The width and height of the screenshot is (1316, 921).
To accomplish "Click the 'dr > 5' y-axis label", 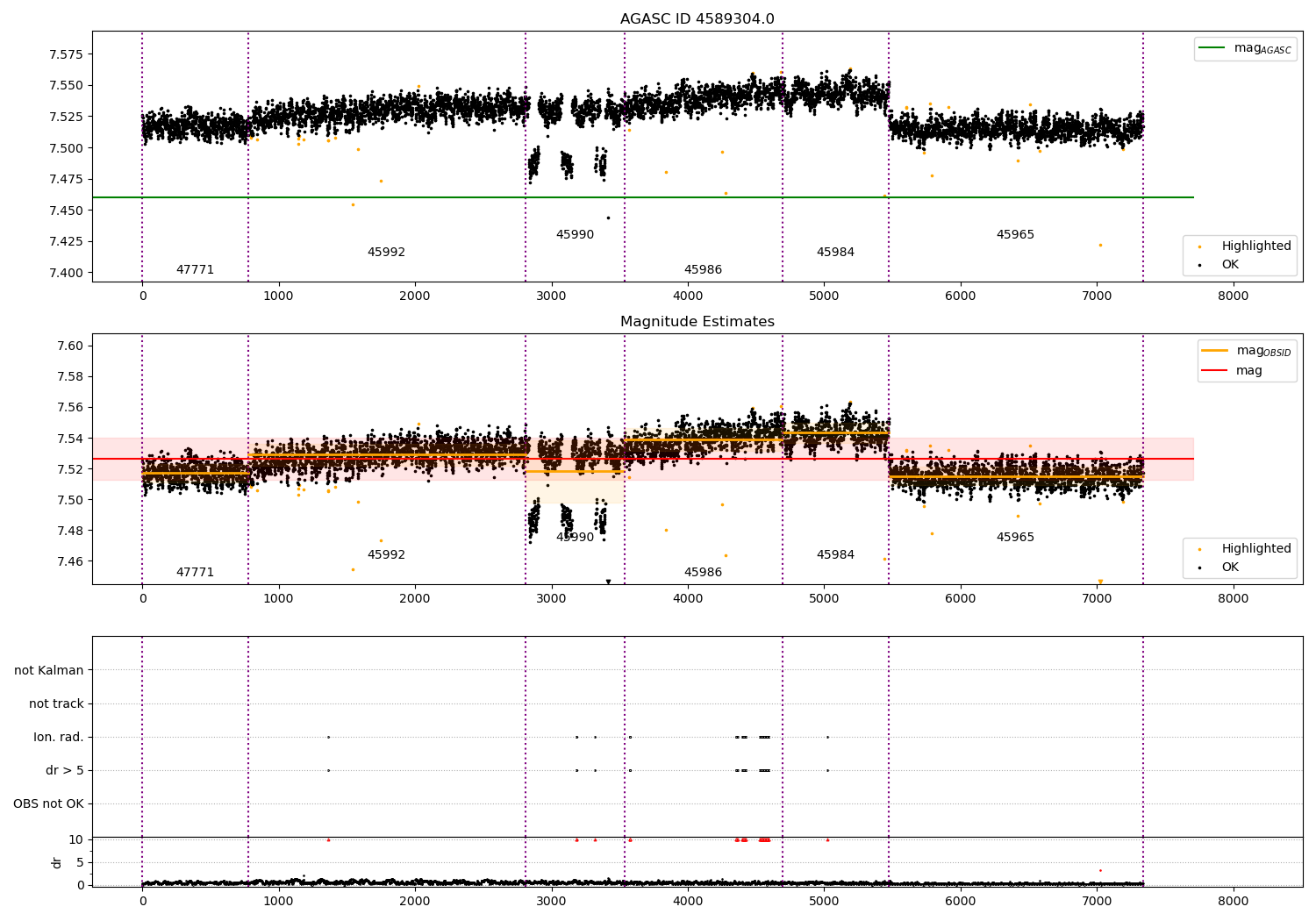I will click(65, 771).
